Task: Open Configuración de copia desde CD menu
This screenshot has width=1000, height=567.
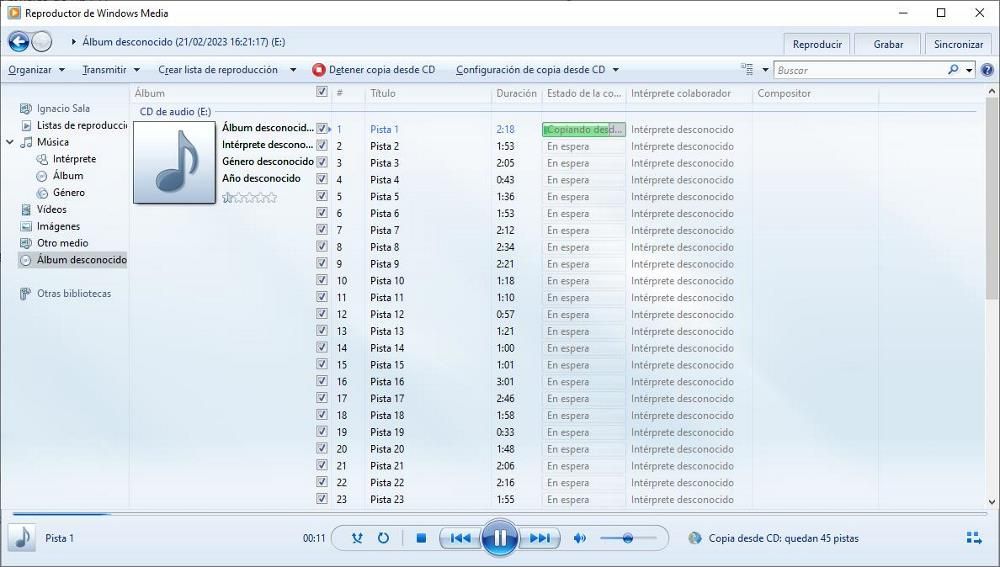Action: click(x=537, y=70)
